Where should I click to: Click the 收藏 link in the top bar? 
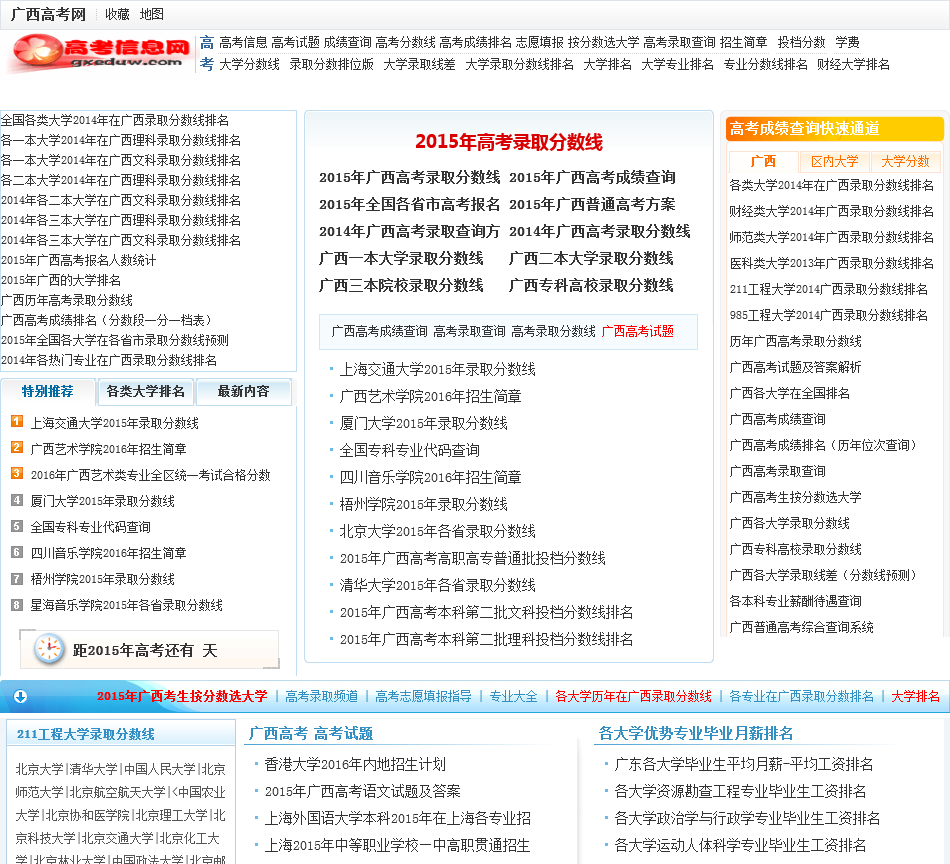(117, 15)
